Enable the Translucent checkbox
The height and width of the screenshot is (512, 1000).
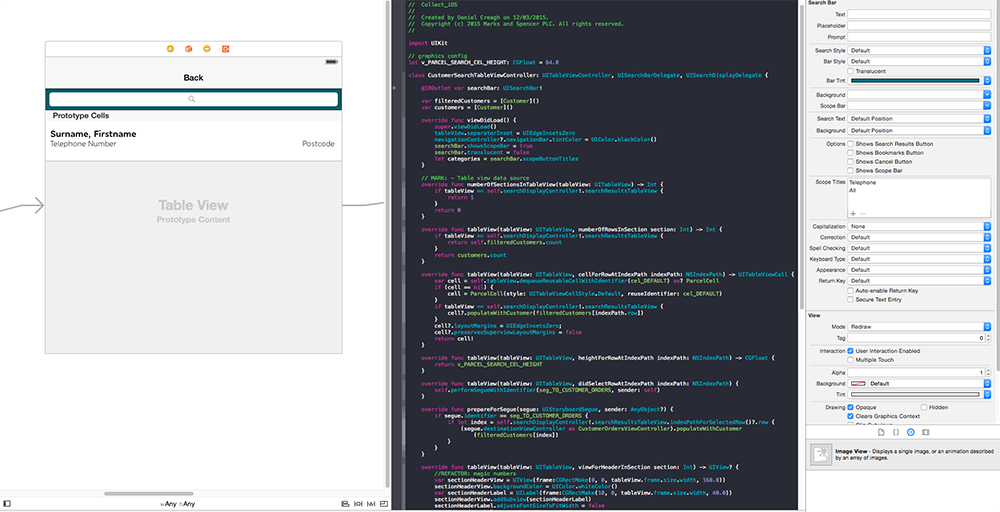click(850, 71)
